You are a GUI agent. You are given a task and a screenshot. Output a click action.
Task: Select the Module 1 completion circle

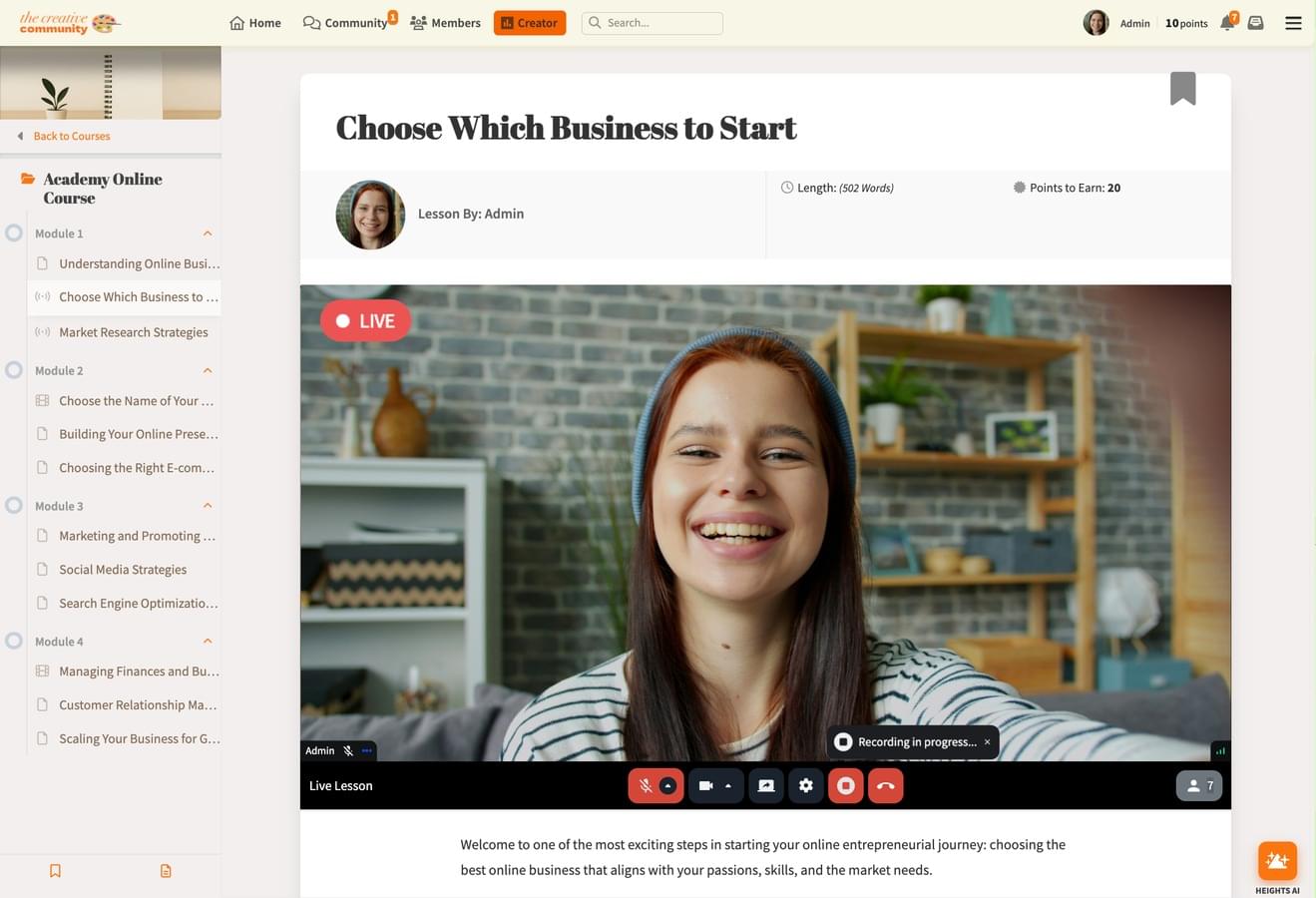click(14, 231)
